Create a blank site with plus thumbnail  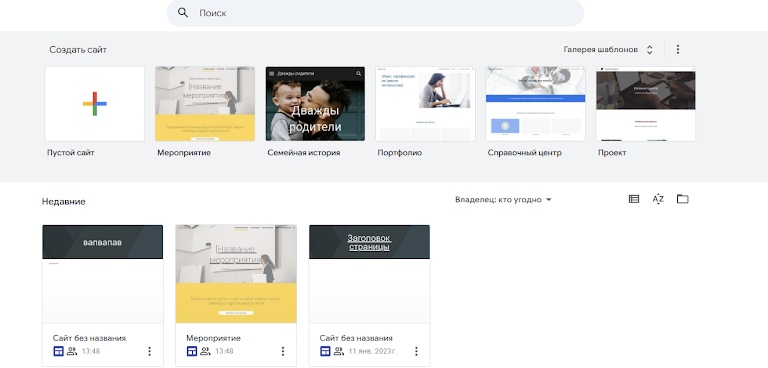coord(95,104)
